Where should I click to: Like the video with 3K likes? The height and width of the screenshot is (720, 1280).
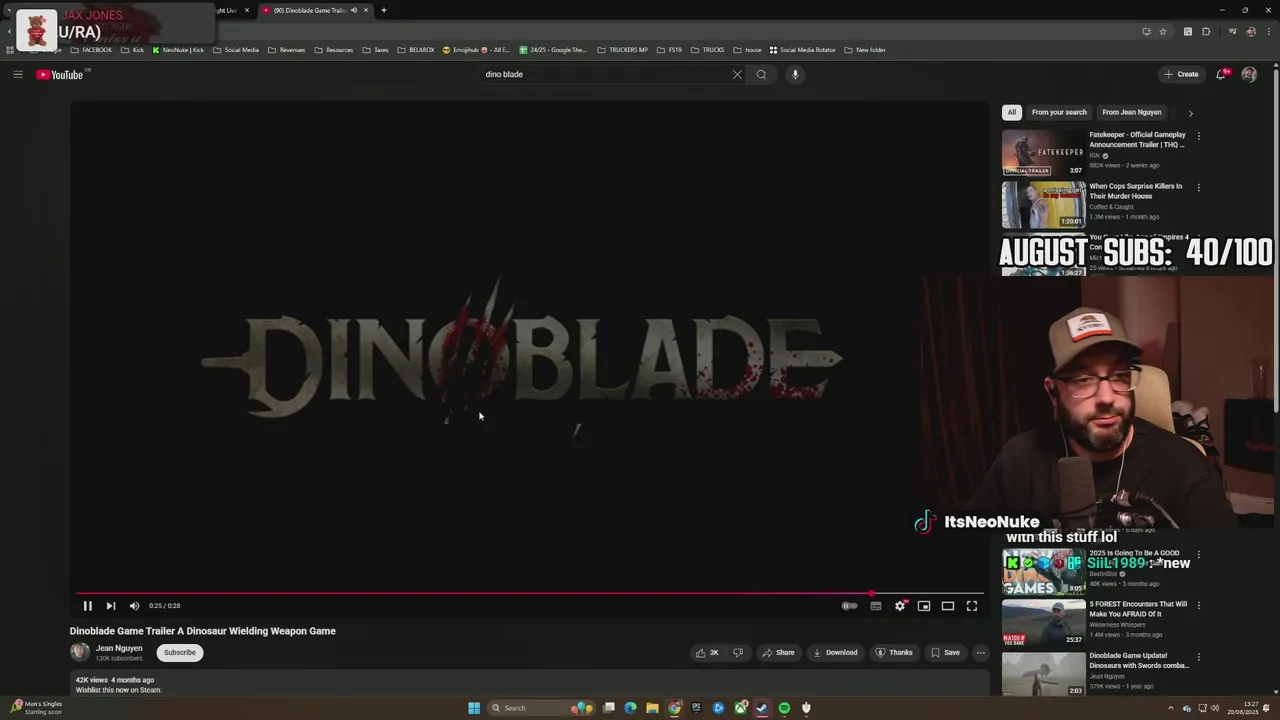[x=707, y=653]
